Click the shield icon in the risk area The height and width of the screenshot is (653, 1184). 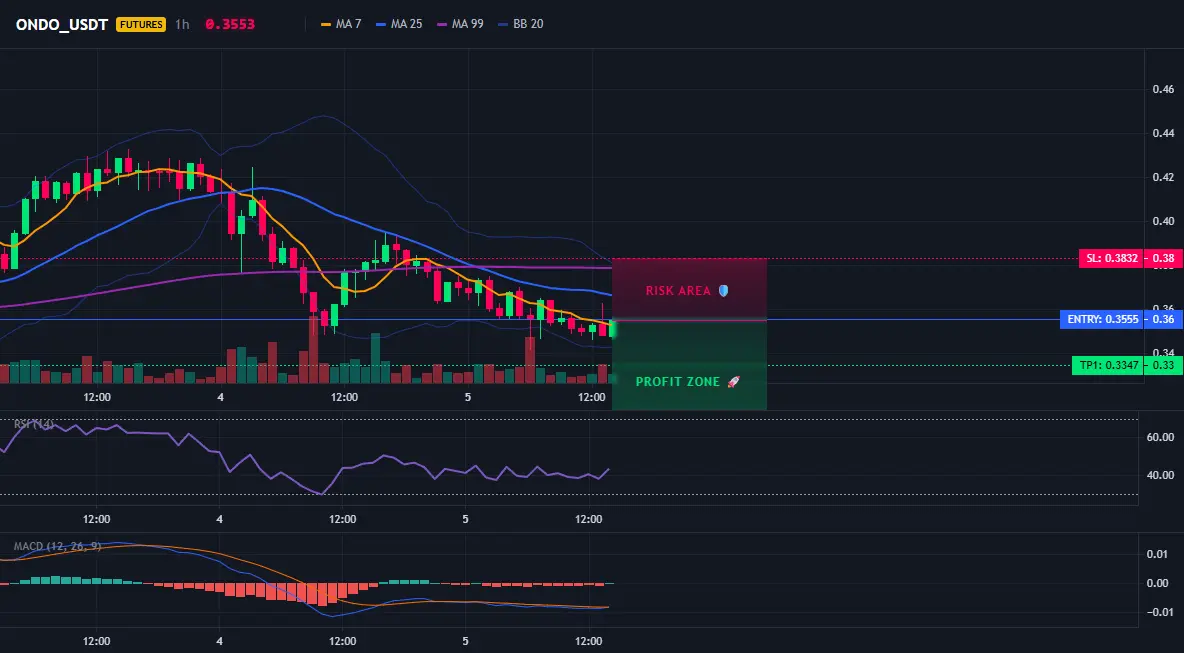[x=723, y=291]
